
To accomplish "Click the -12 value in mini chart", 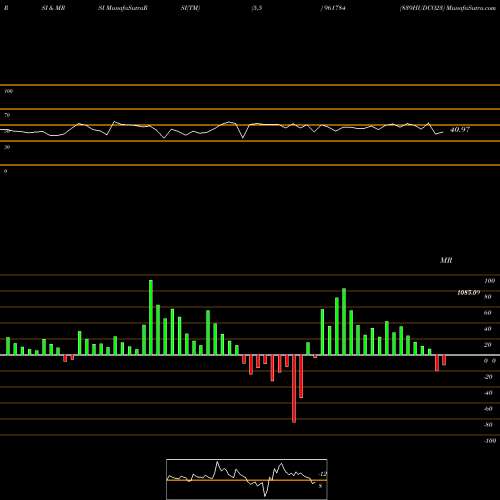I will 322,474.
